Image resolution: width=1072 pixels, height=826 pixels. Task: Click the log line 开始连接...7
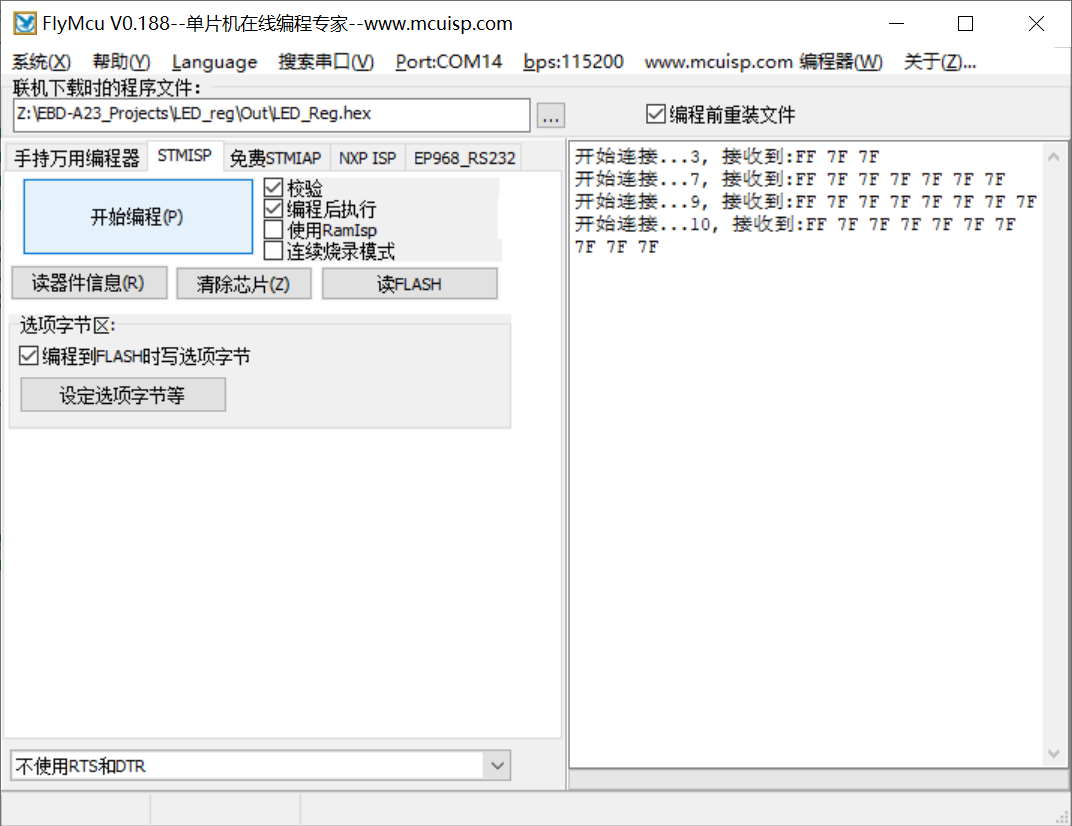pos(790,179)
